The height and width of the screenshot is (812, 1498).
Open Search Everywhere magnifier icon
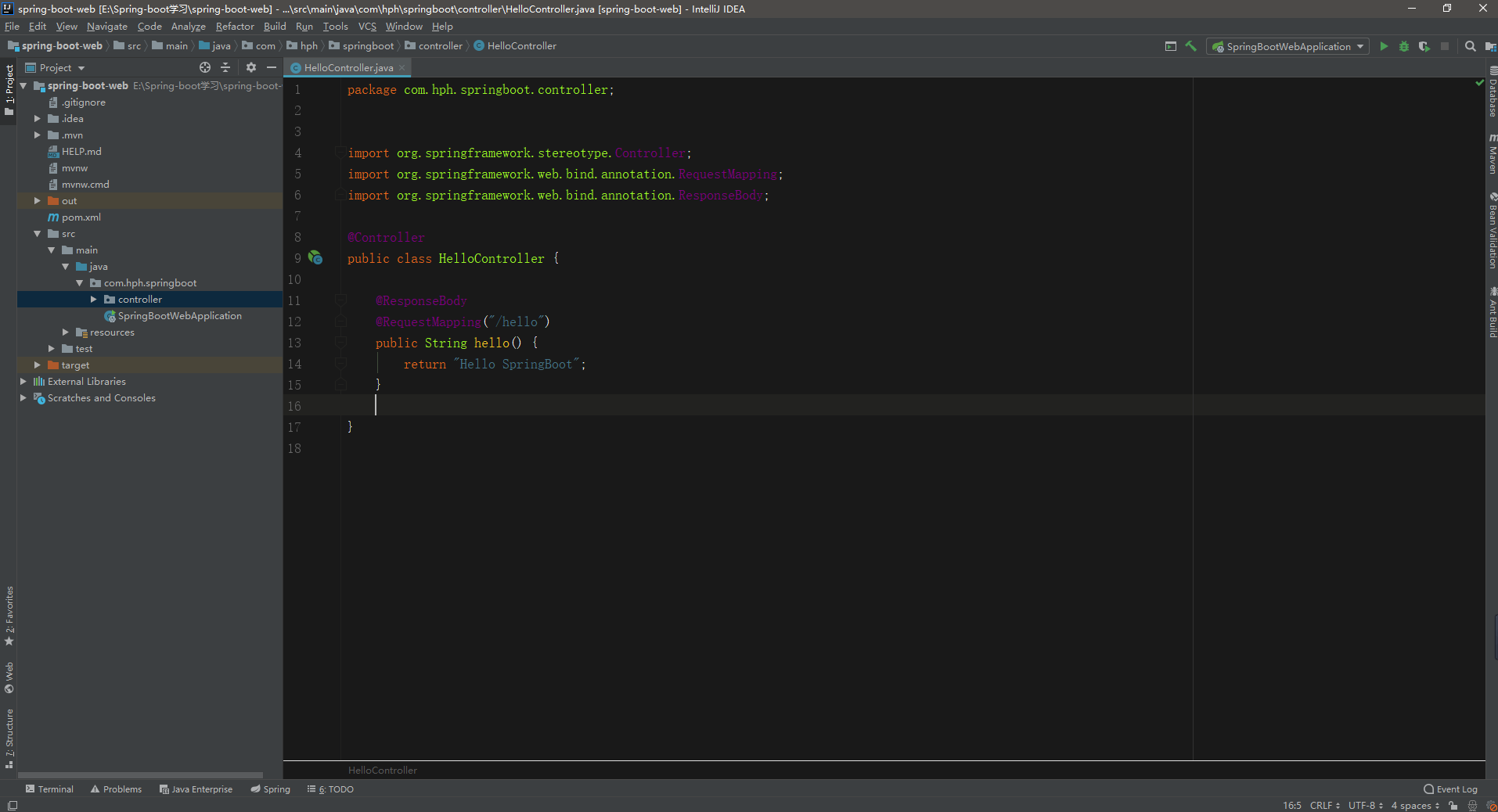[x=1471, y=46]
